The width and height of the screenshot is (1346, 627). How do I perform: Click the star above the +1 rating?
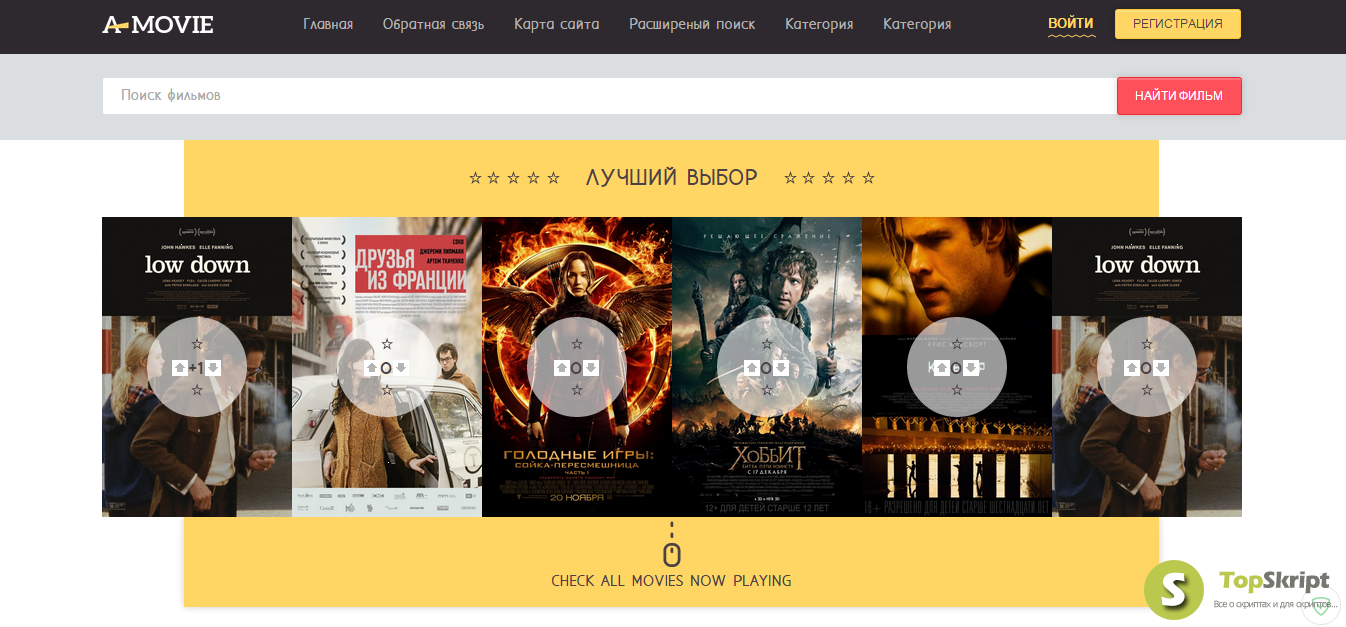pyautogui.click(x=197, y=344)
